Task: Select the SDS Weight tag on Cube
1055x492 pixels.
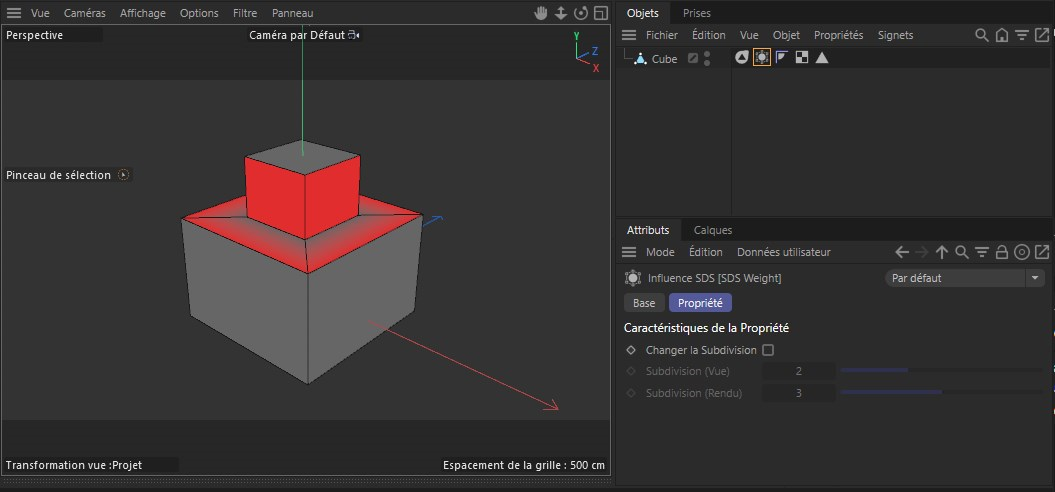Action: coord(761,58)
